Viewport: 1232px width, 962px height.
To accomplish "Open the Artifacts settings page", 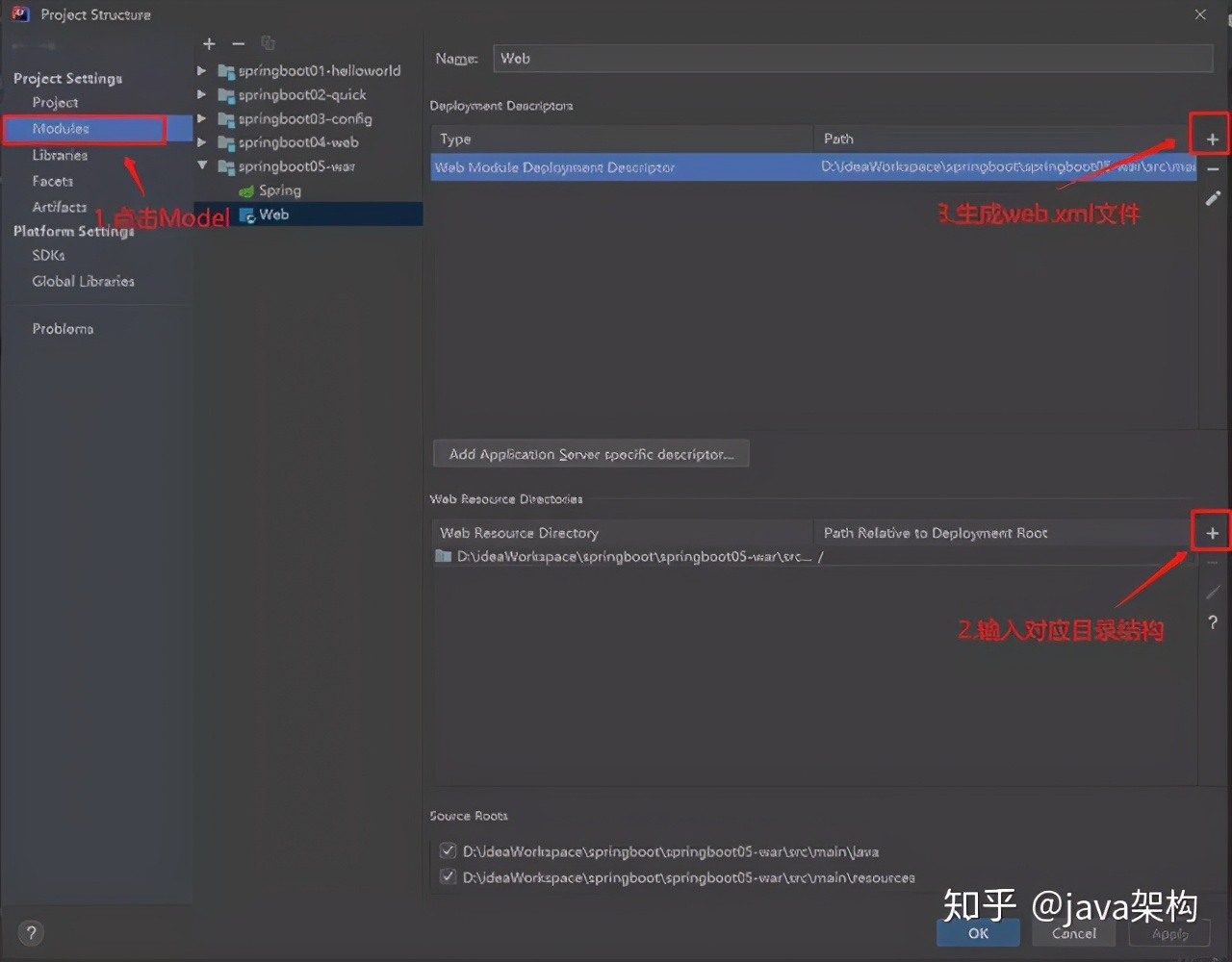I will coord(60,207).
